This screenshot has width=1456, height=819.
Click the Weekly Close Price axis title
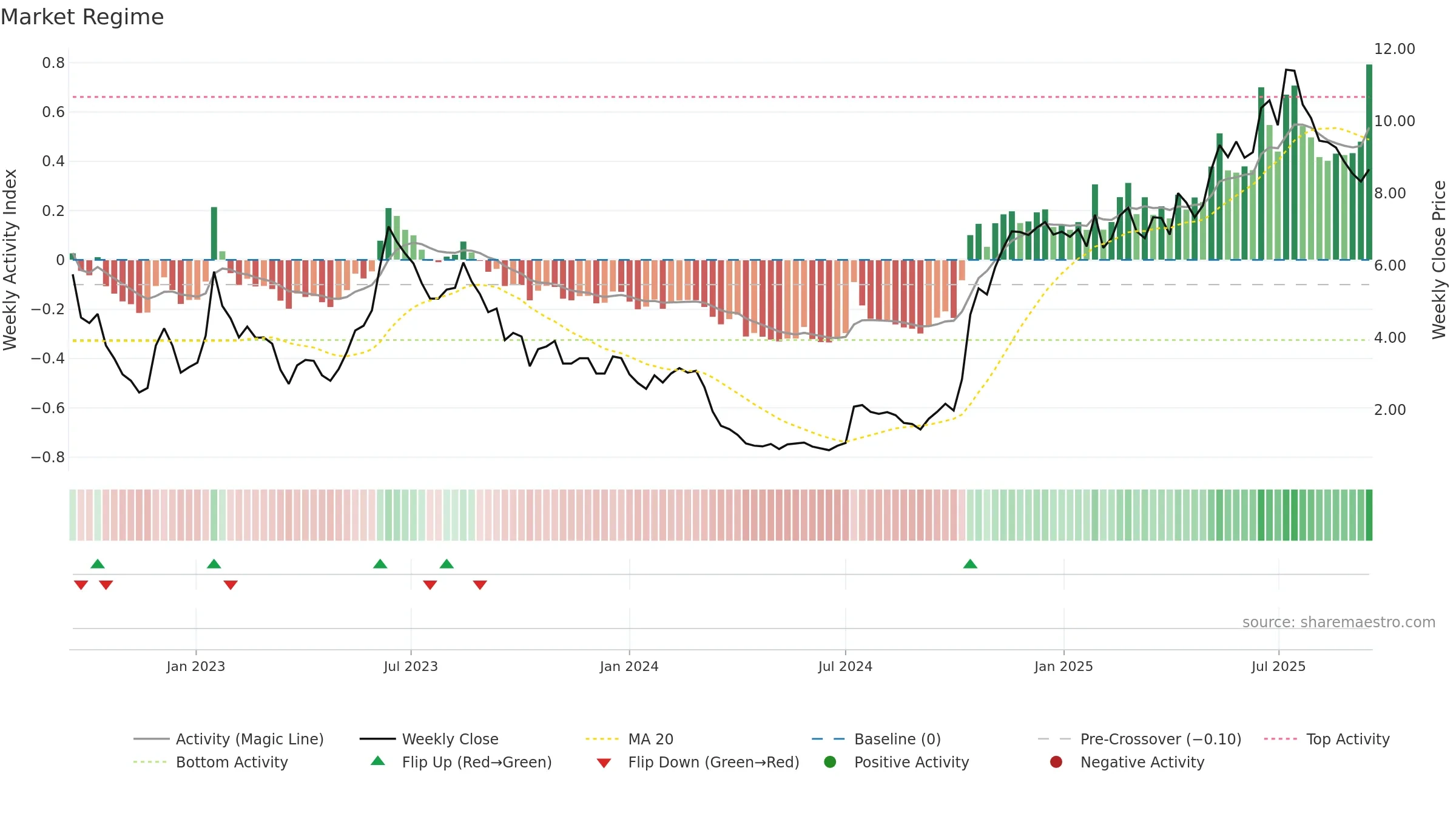[1439, 260]
